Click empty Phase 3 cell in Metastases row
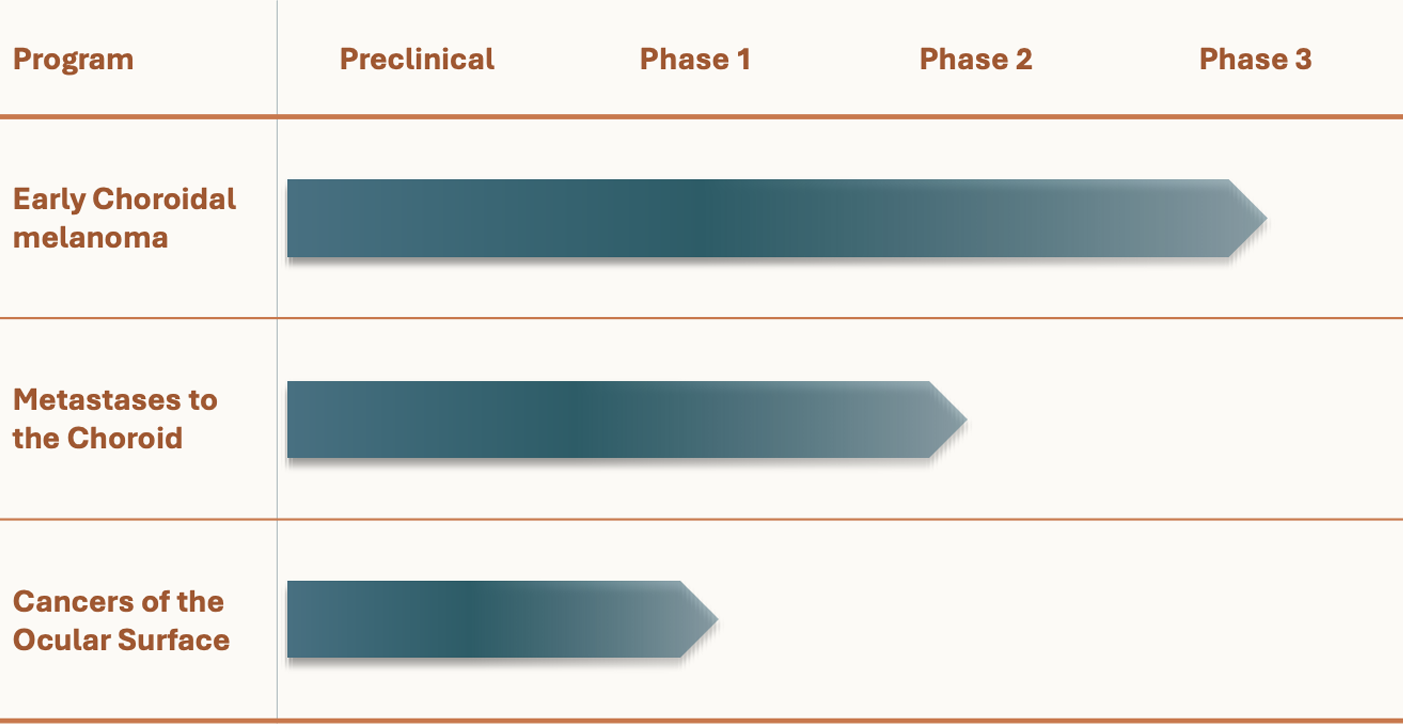1403x724 pixels. click(1255, 419)
